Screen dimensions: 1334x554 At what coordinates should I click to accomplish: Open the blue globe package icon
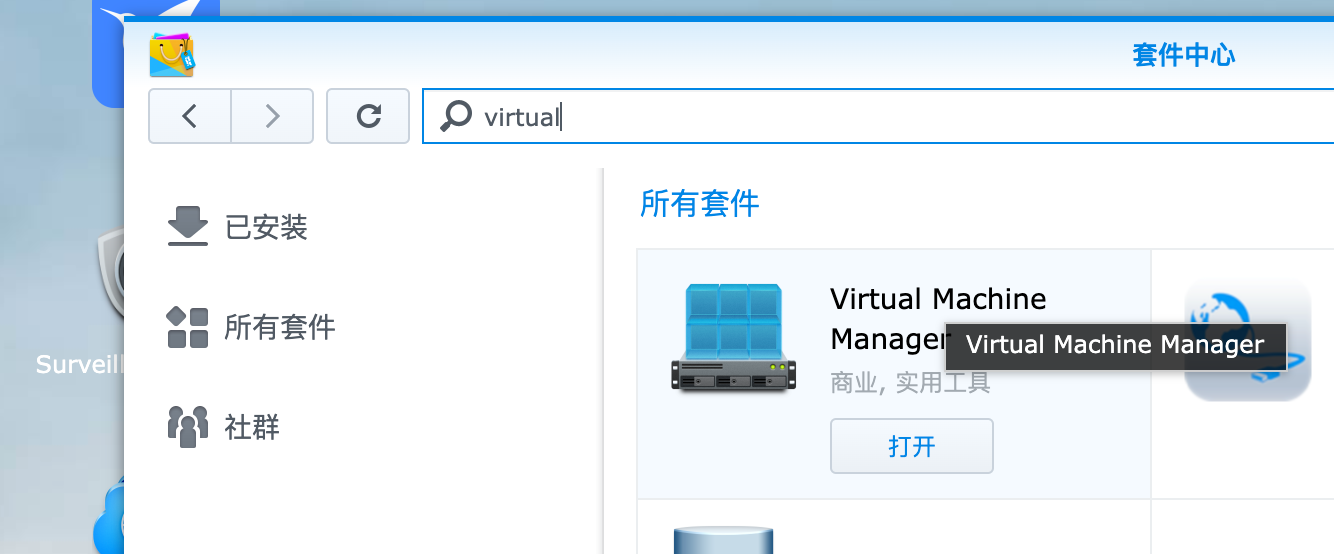[1247, 340]
